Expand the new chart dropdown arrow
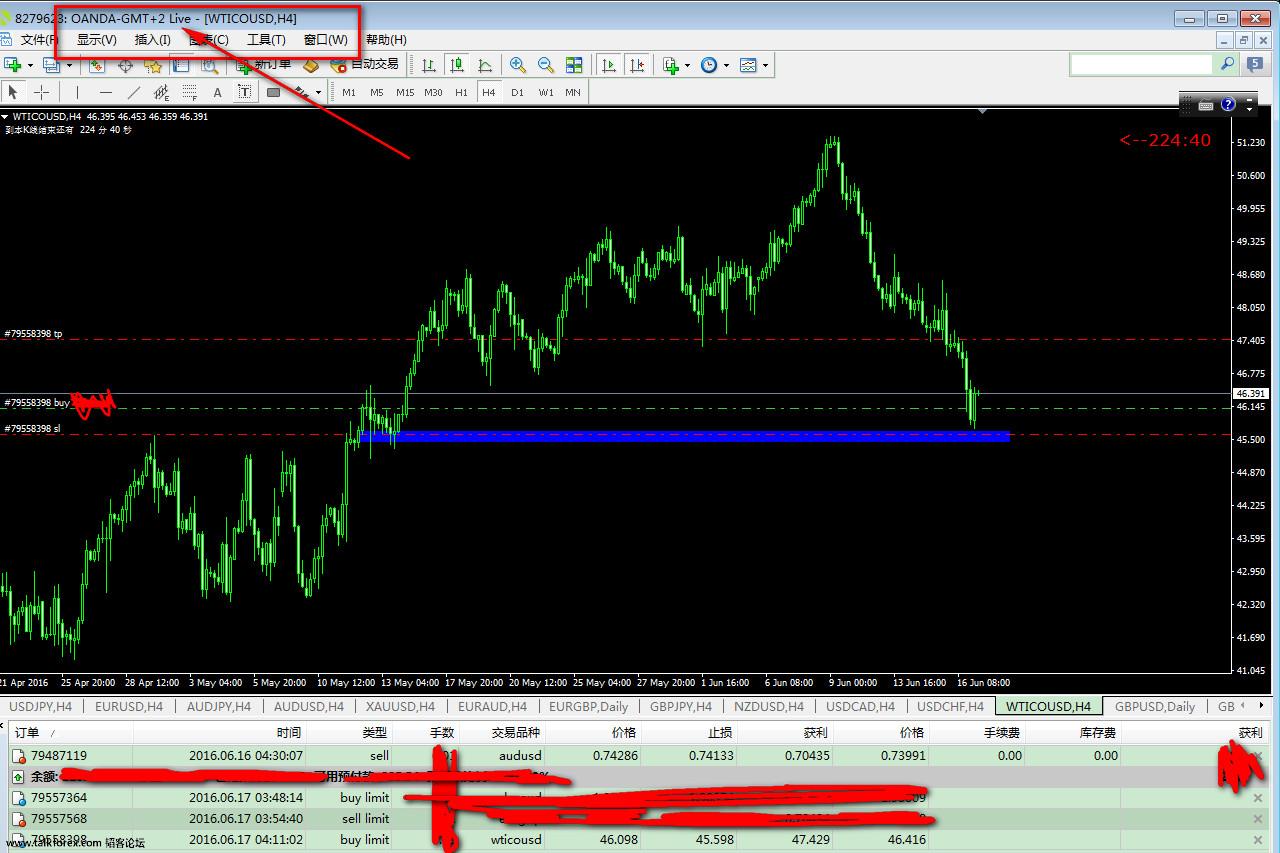This screenshot has height=853, width=1280. click(x=31, y=65)
